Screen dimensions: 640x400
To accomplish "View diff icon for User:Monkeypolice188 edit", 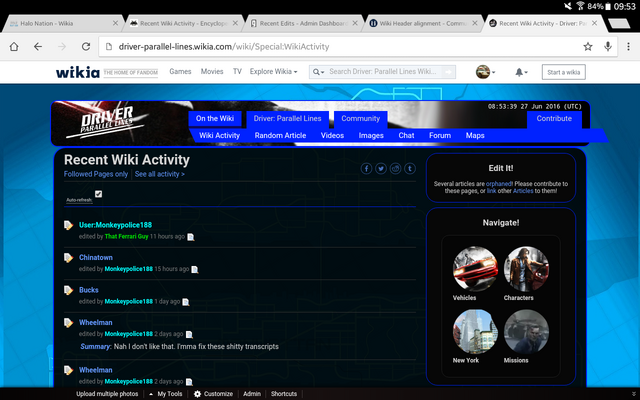I will coord(191,237).
